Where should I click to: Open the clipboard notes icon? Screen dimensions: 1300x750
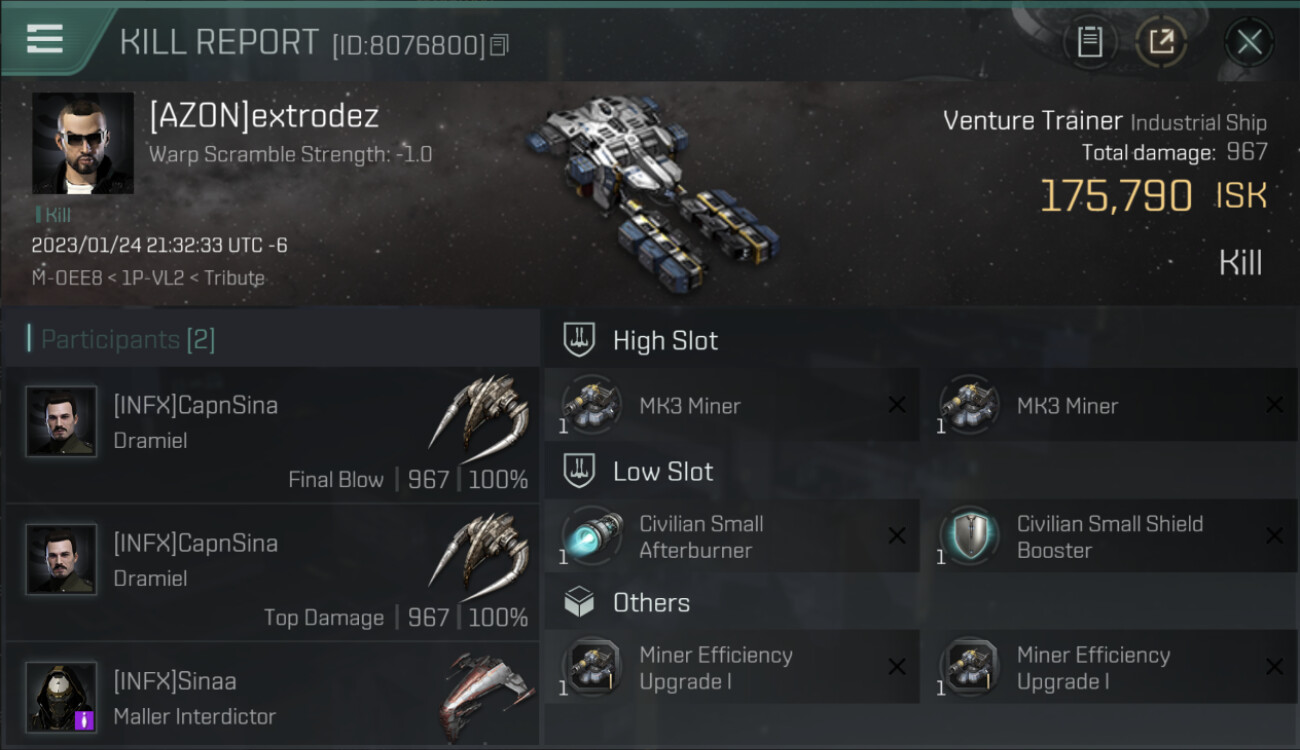point(1090,42)
